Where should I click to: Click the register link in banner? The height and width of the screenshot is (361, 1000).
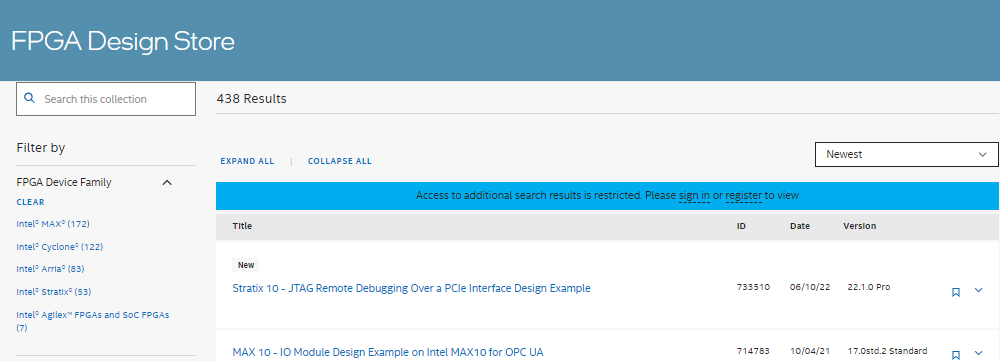744,196
